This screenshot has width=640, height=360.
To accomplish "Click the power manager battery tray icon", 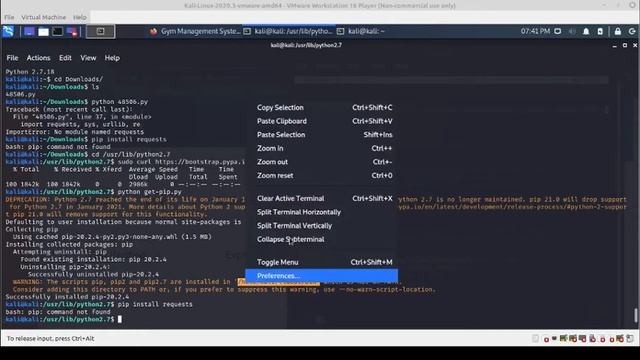I will click(600, 31).
